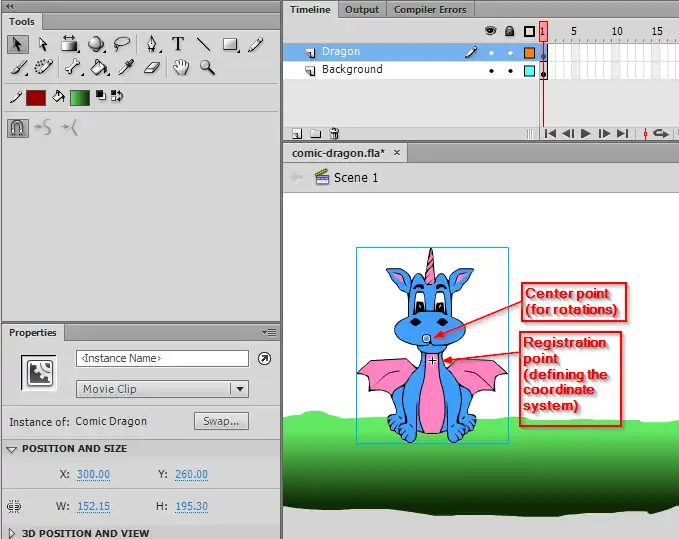Toggle visibility of the Background layer
This screenshot has height=539, width=679.
click(491, 71)
